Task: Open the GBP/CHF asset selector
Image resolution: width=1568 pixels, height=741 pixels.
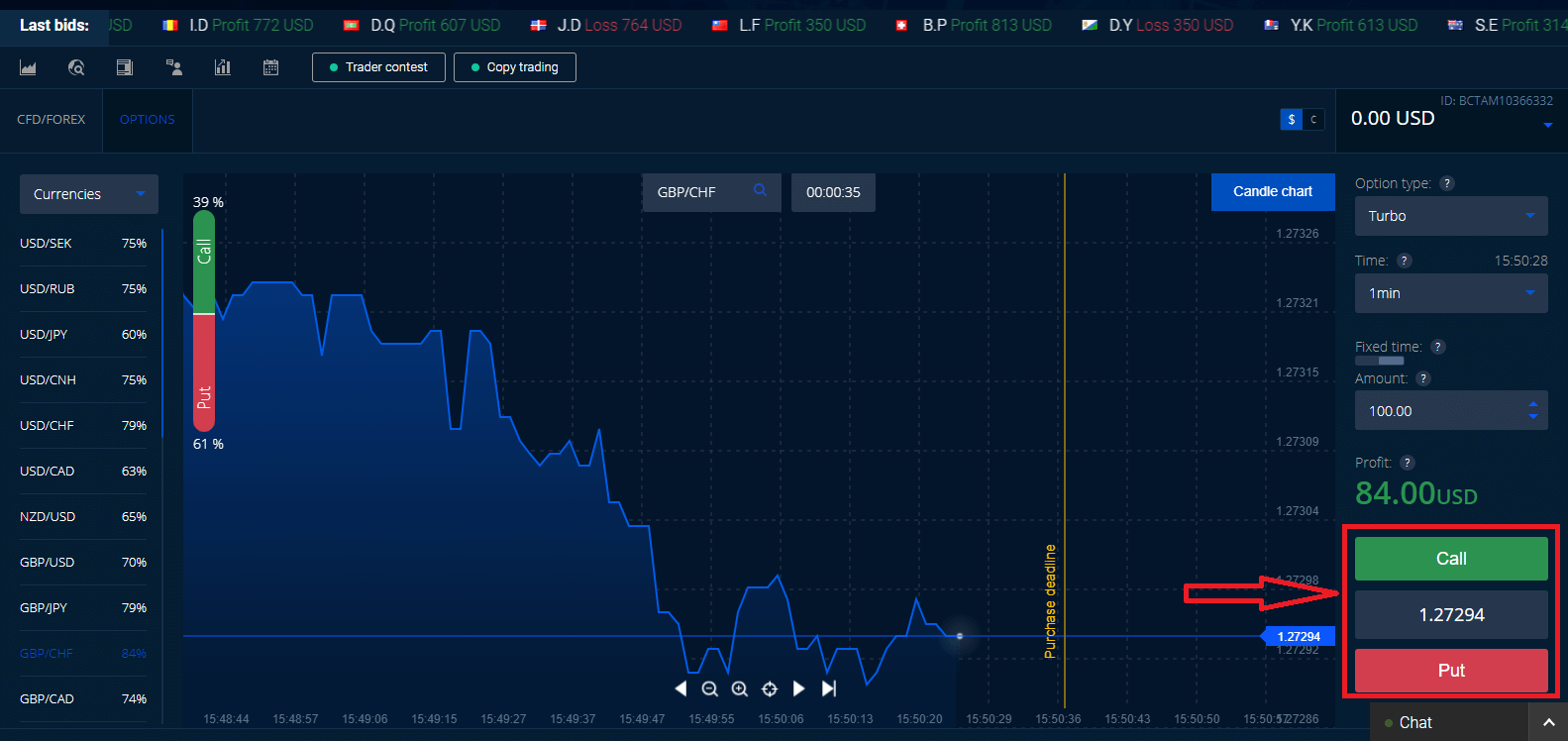Action: coord(711,192)
